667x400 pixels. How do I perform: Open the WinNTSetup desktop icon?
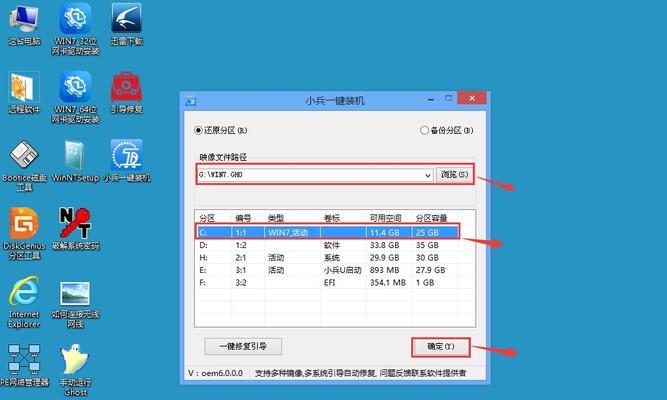75,161
